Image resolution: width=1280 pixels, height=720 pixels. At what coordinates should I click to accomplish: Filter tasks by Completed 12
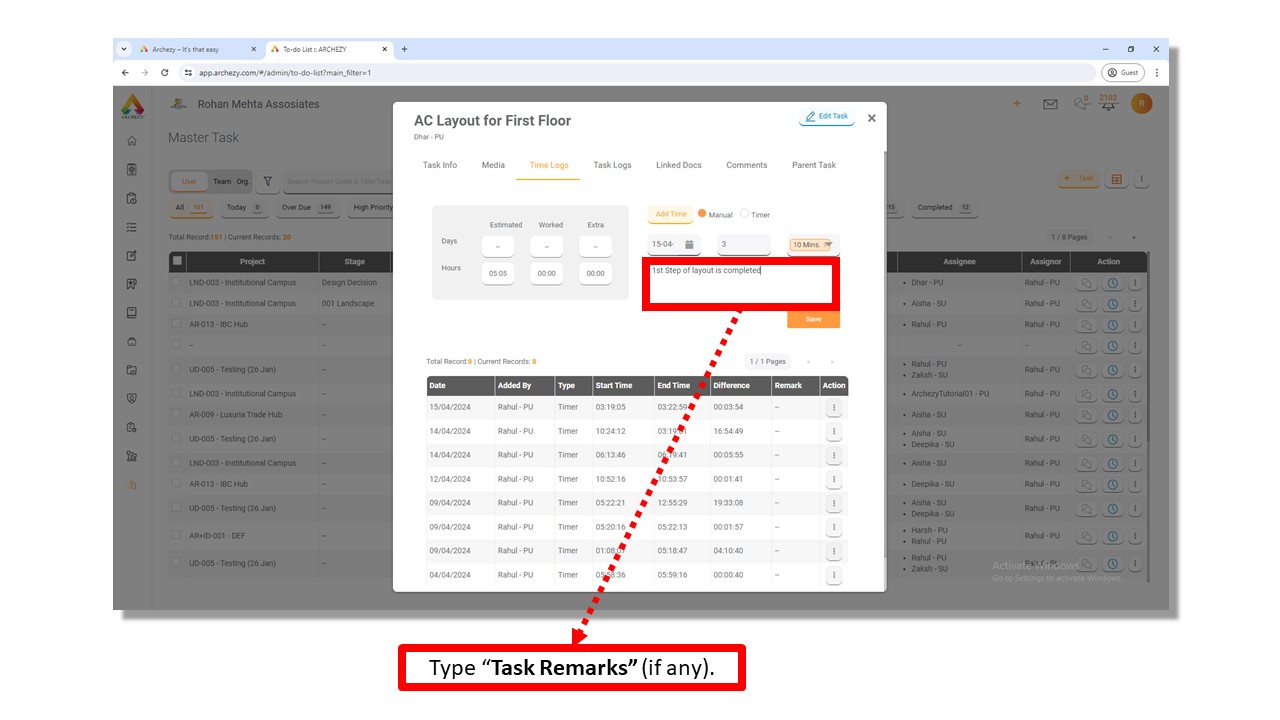[944, 208]
